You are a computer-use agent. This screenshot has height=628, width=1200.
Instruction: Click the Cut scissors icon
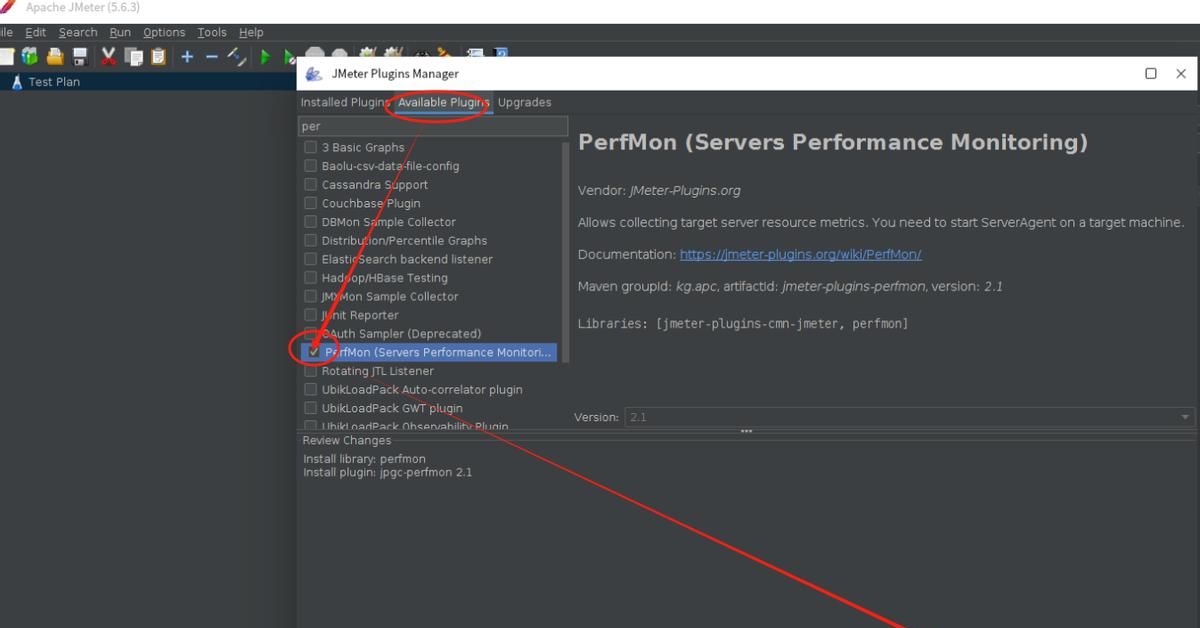(x=108, y=57)
